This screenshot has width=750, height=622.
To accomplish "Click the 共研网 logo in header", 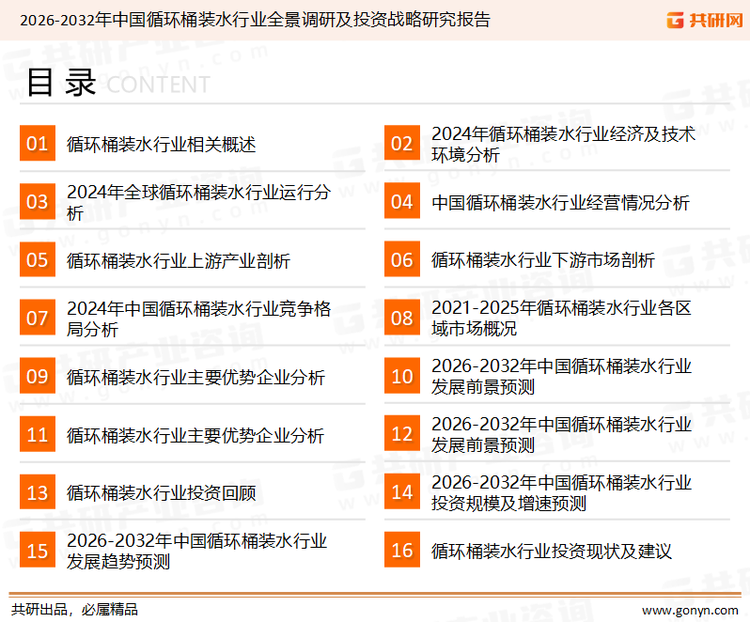I will pos(704,20).
